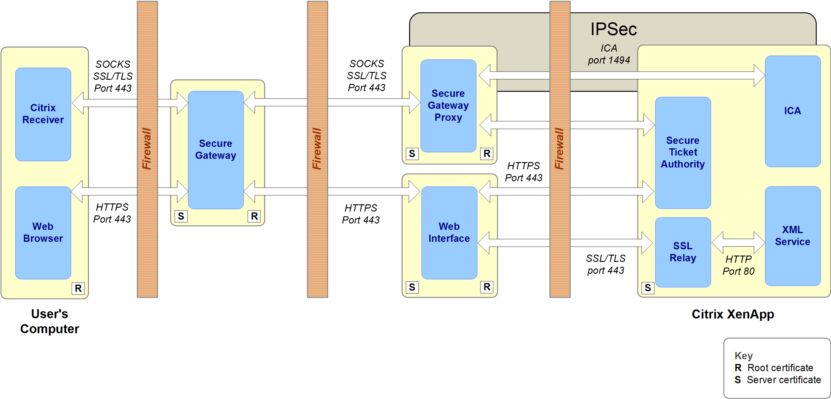Click the Citrix XenApp caption
Image resolution: width=831 pixels, height=399 pixels.
tap(733, 314)
